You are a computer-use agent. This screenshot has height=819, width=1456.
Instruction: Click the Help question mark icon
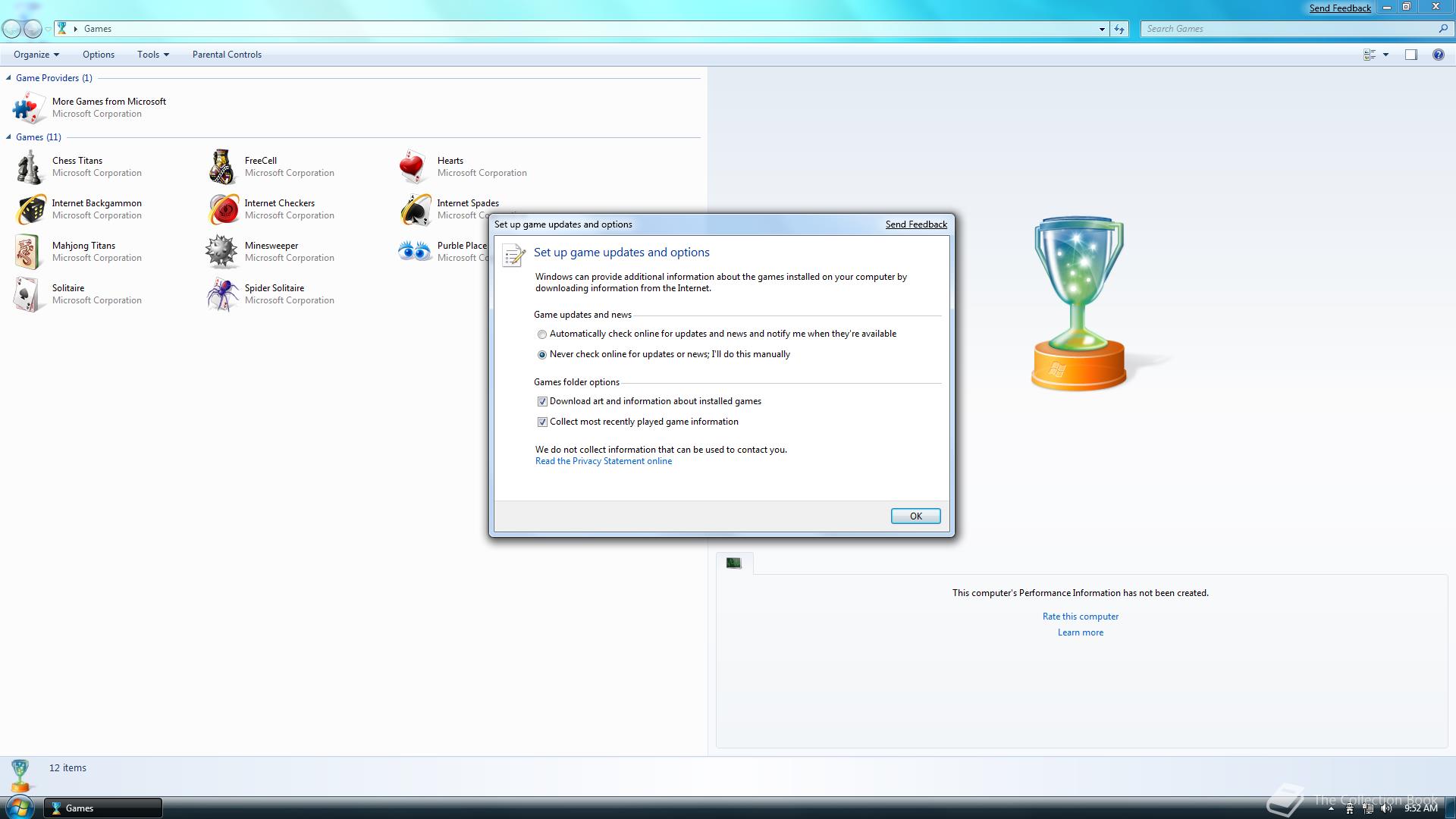pyautogui.click(x=1438, y=55)
